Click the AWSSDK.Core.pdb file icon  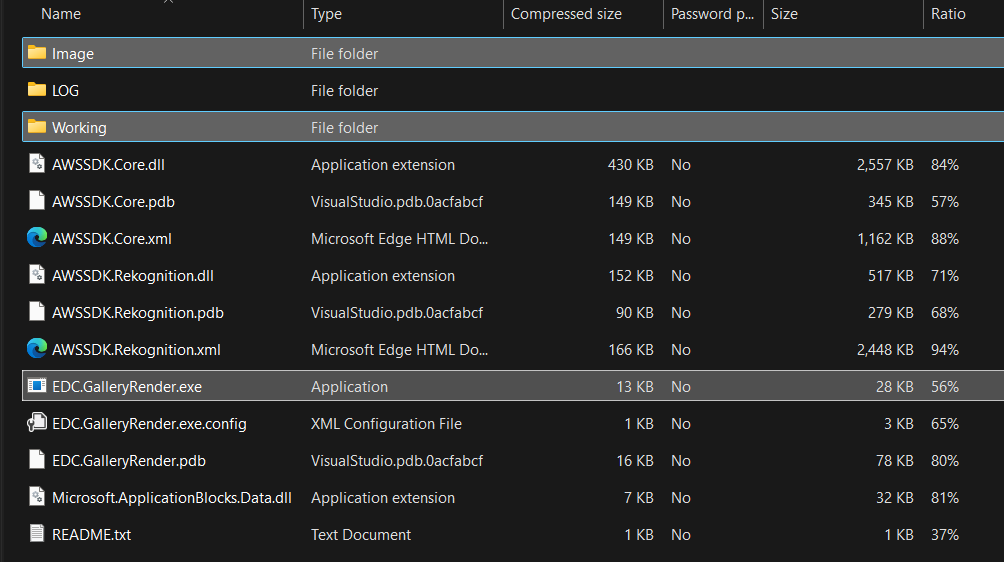(x=37, y=201)
